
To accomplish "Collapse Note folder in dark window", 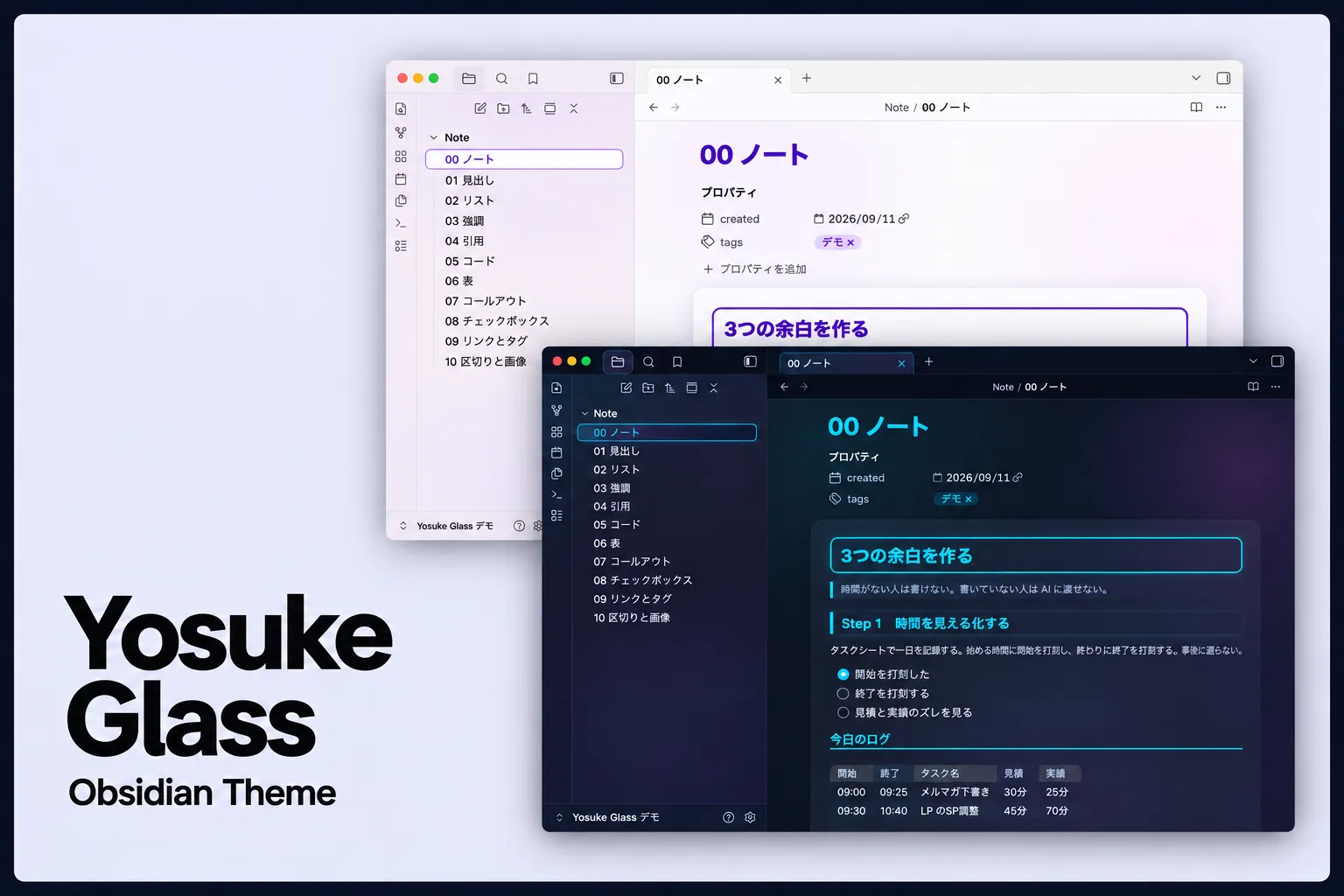I will coord(584,414).
